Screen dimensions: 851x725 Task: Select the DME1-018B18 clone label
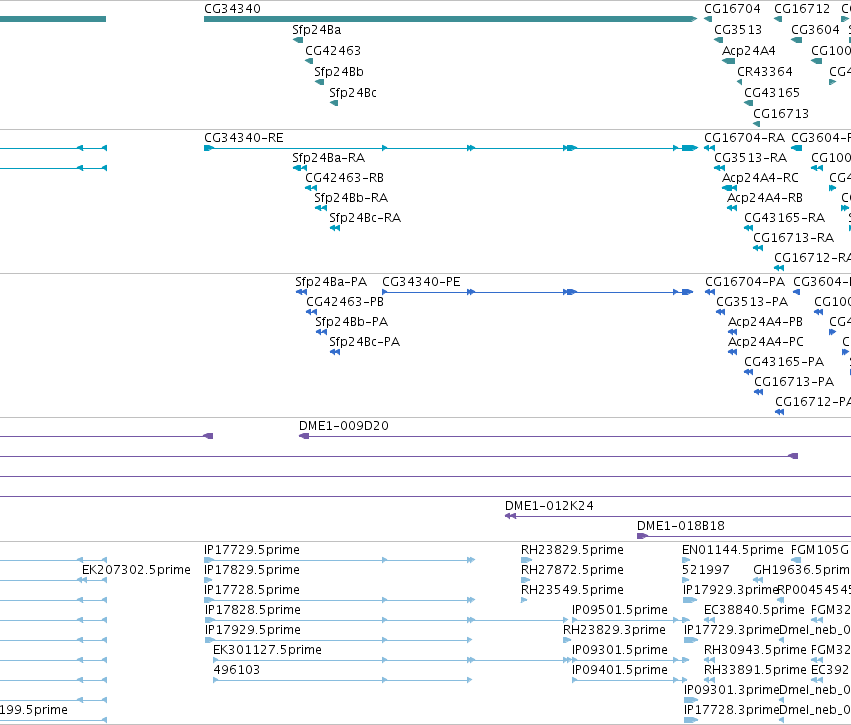pos(681,526)
